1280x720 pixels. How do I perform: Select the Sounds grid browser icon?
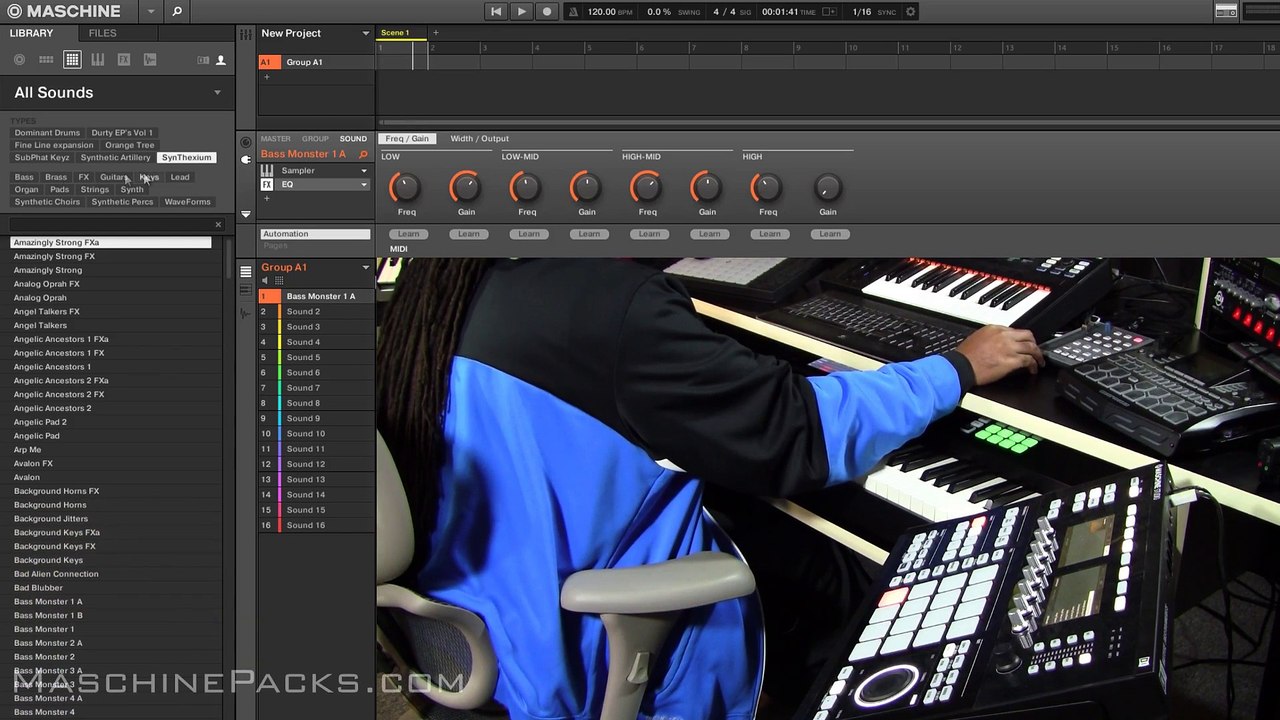(72, 60)
